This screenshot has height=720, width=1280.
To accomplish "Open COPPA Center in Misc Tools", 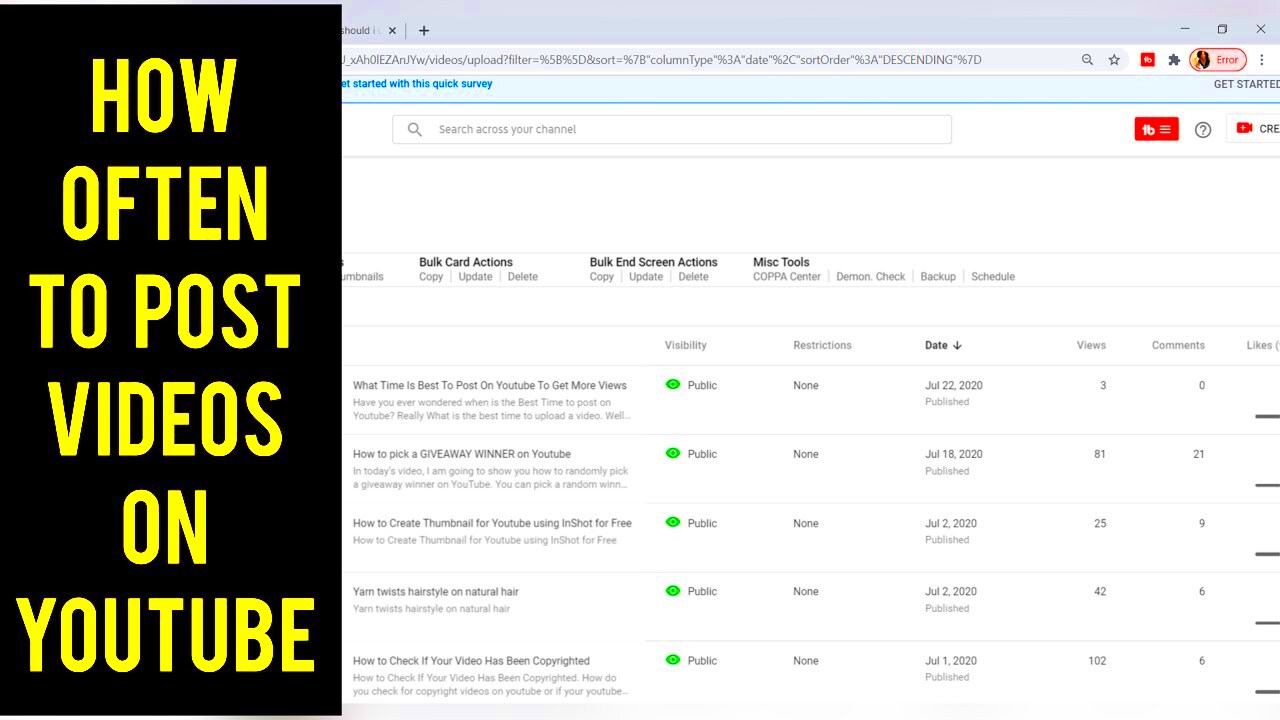I will [x=787, y=277].
